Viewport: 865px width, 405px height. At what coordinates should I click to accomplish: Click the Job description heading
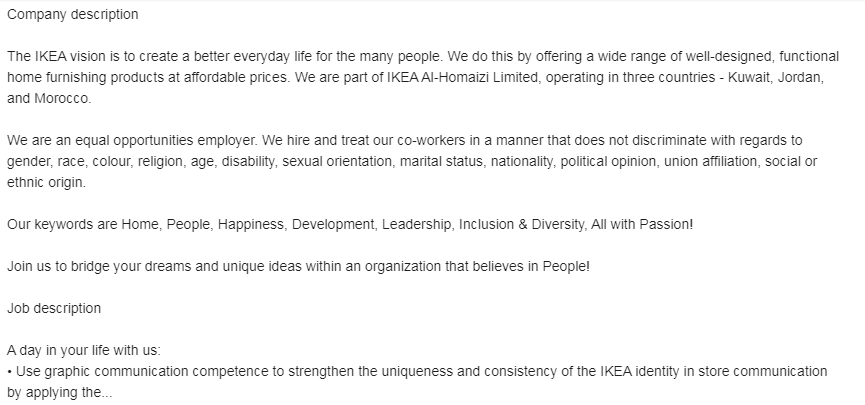[54, 308]
